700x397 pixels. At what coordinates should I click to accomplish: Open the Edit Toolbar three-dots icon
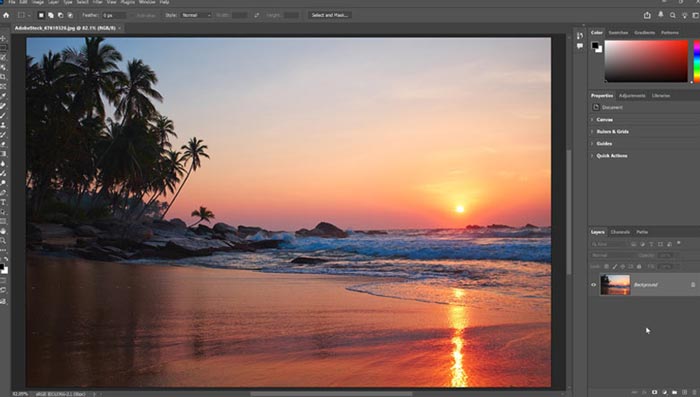3,250
